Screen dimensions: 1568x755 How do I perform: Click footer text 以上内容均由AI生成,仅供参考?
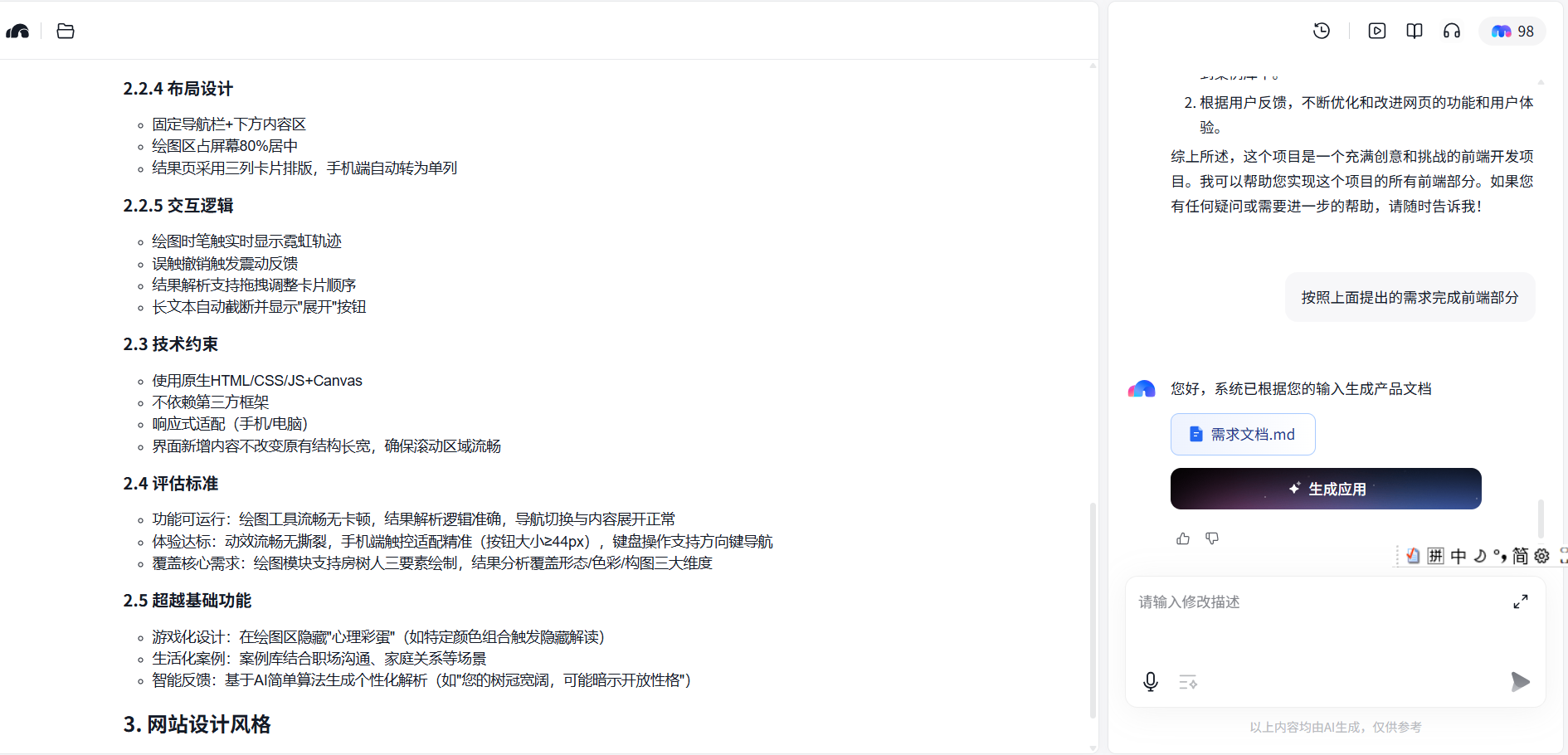point(1336,728)
